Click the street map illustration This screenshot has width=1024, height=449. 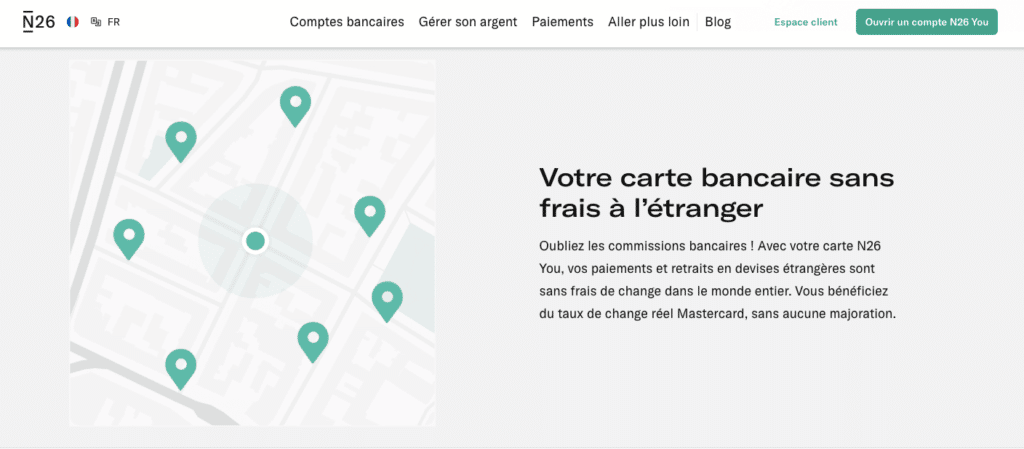point(253,243)
